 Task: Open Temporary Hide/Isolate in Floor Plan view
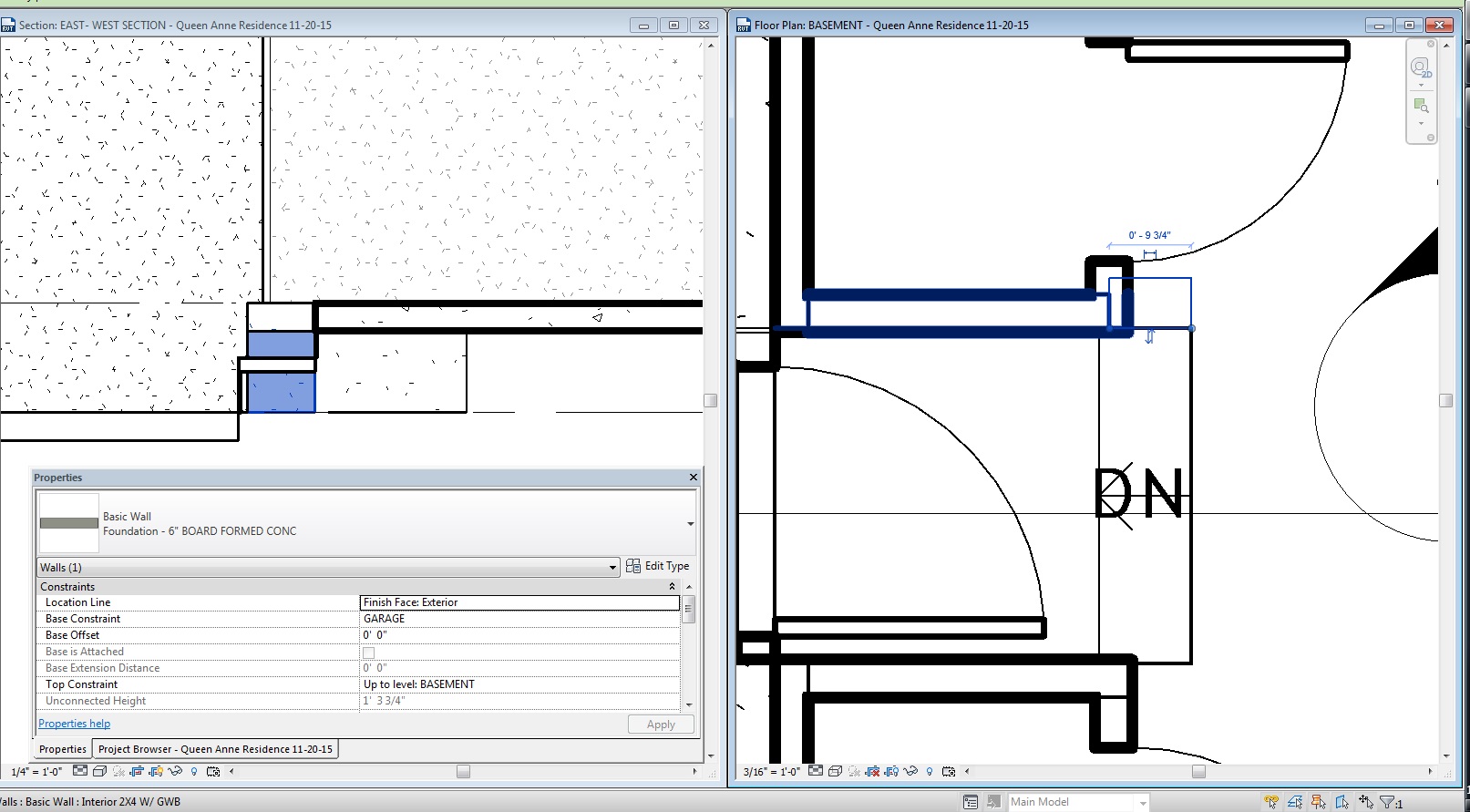(x=910, y=771)
